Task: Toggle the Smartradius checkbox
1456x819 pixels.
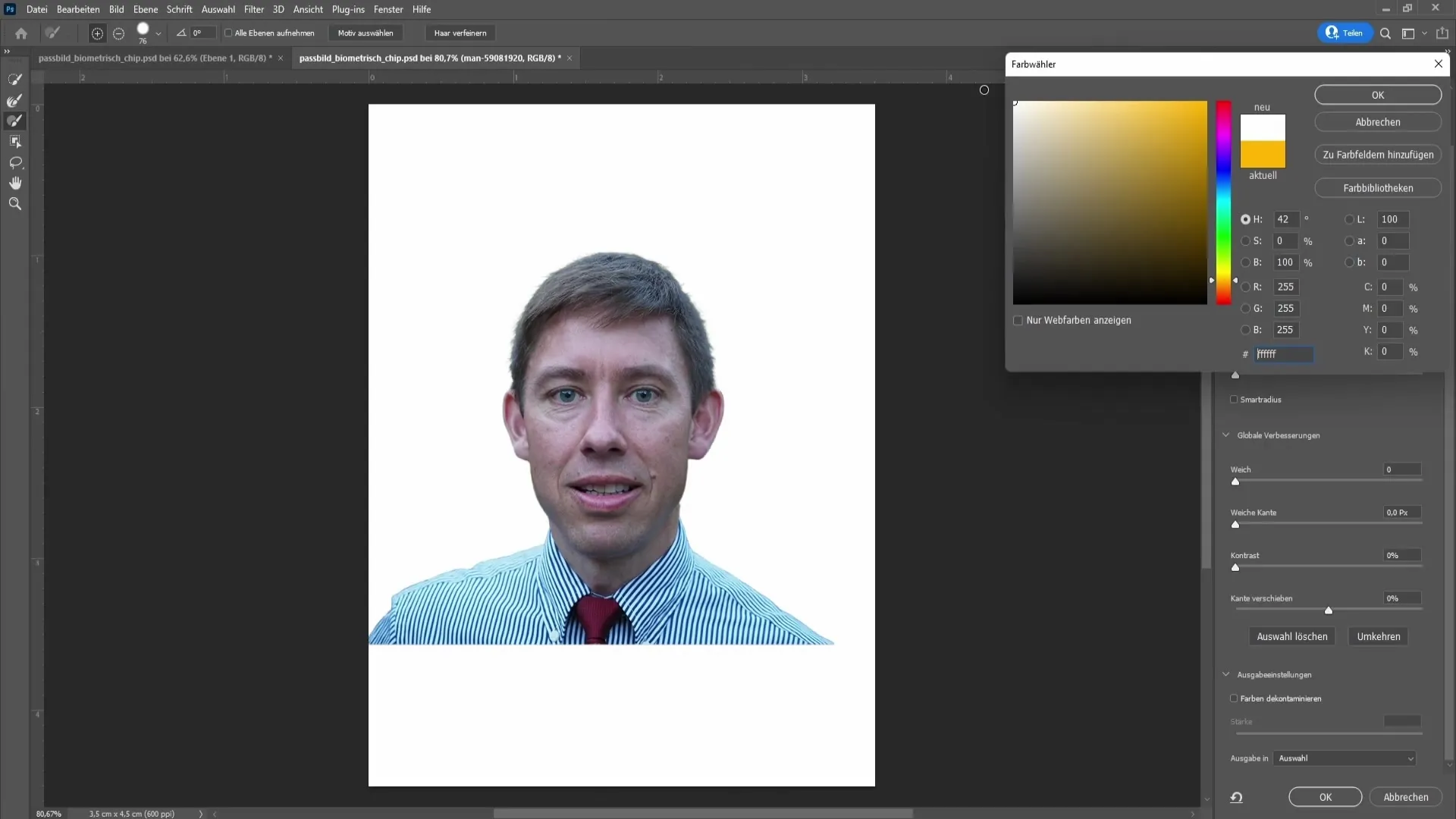Action: 1234,400
